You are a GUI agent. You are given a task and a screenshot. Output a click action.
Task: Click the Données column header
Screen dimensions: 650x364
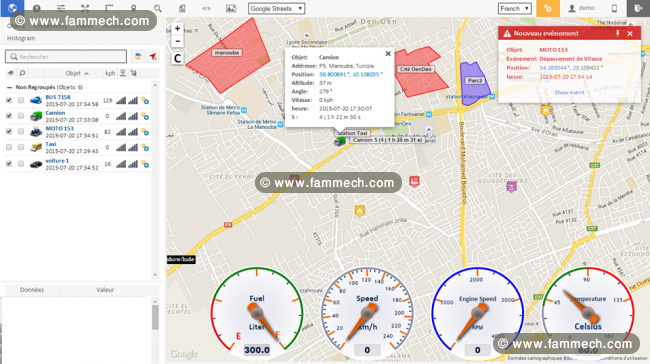point(32,290)
